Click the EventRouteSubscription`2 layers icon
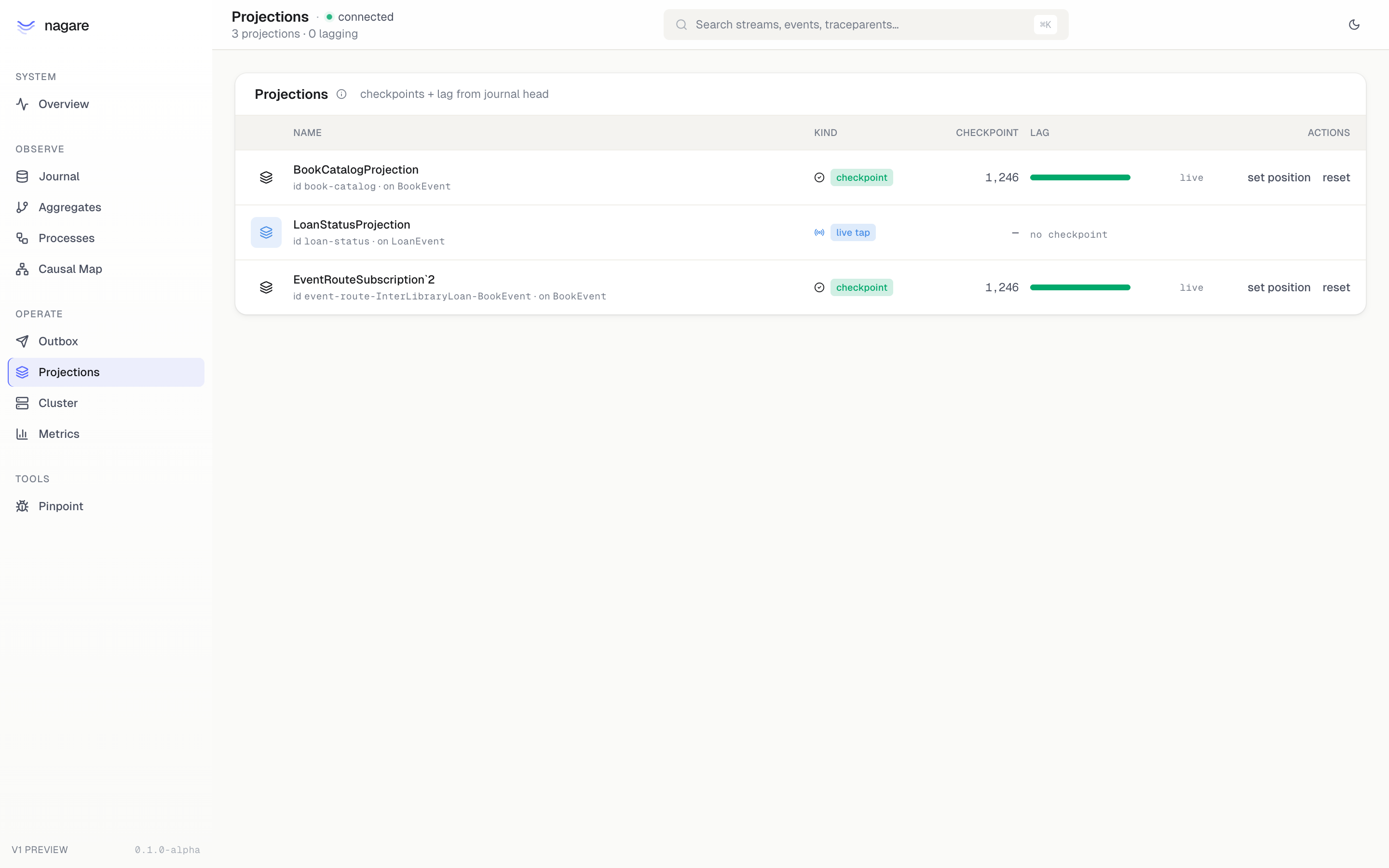Viewport: 1389px width, 868px height. [266, 287]
